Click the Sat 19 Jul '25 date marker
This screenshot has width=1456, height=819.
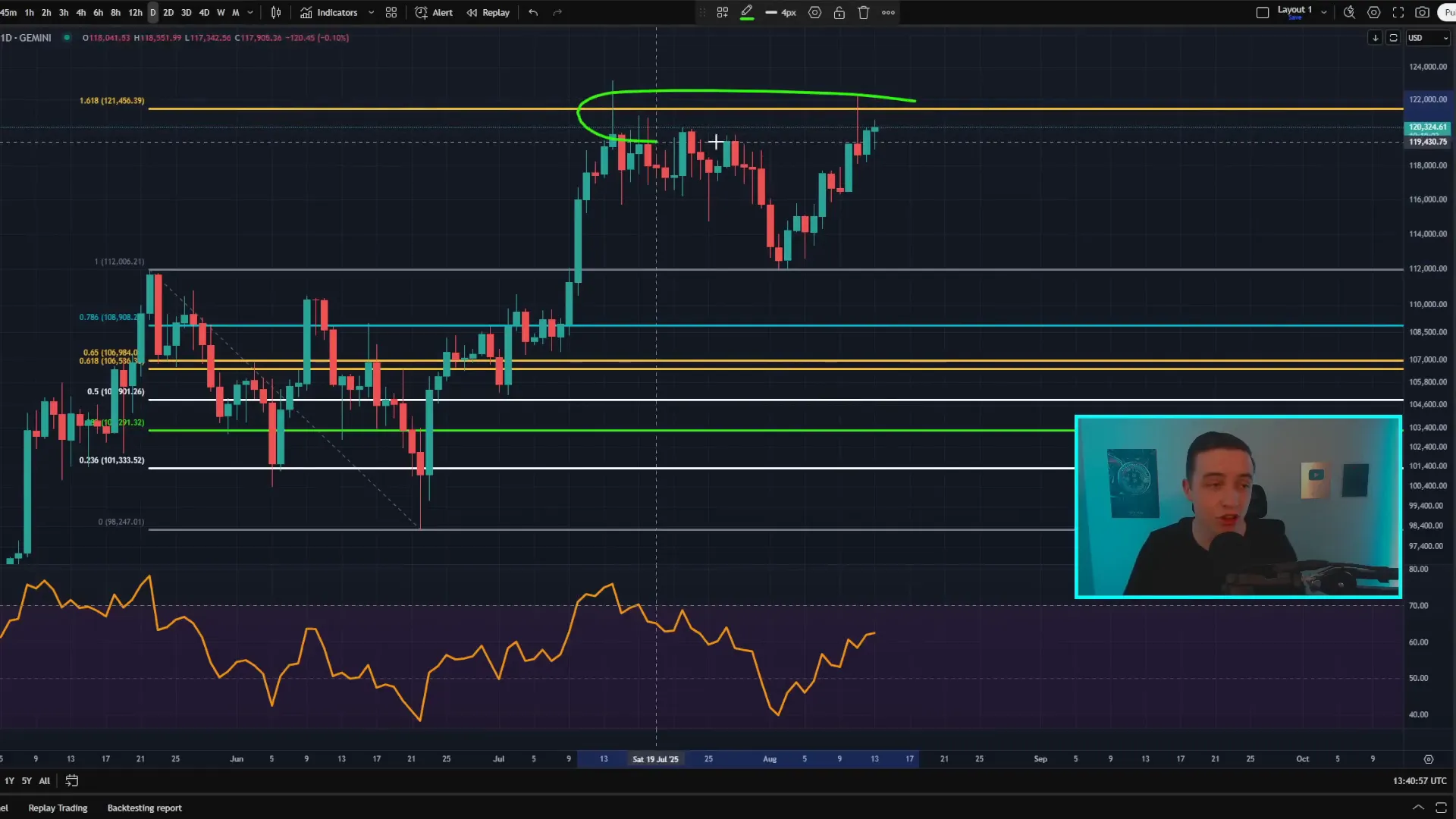pyautogui.click(x=656, y=759)
